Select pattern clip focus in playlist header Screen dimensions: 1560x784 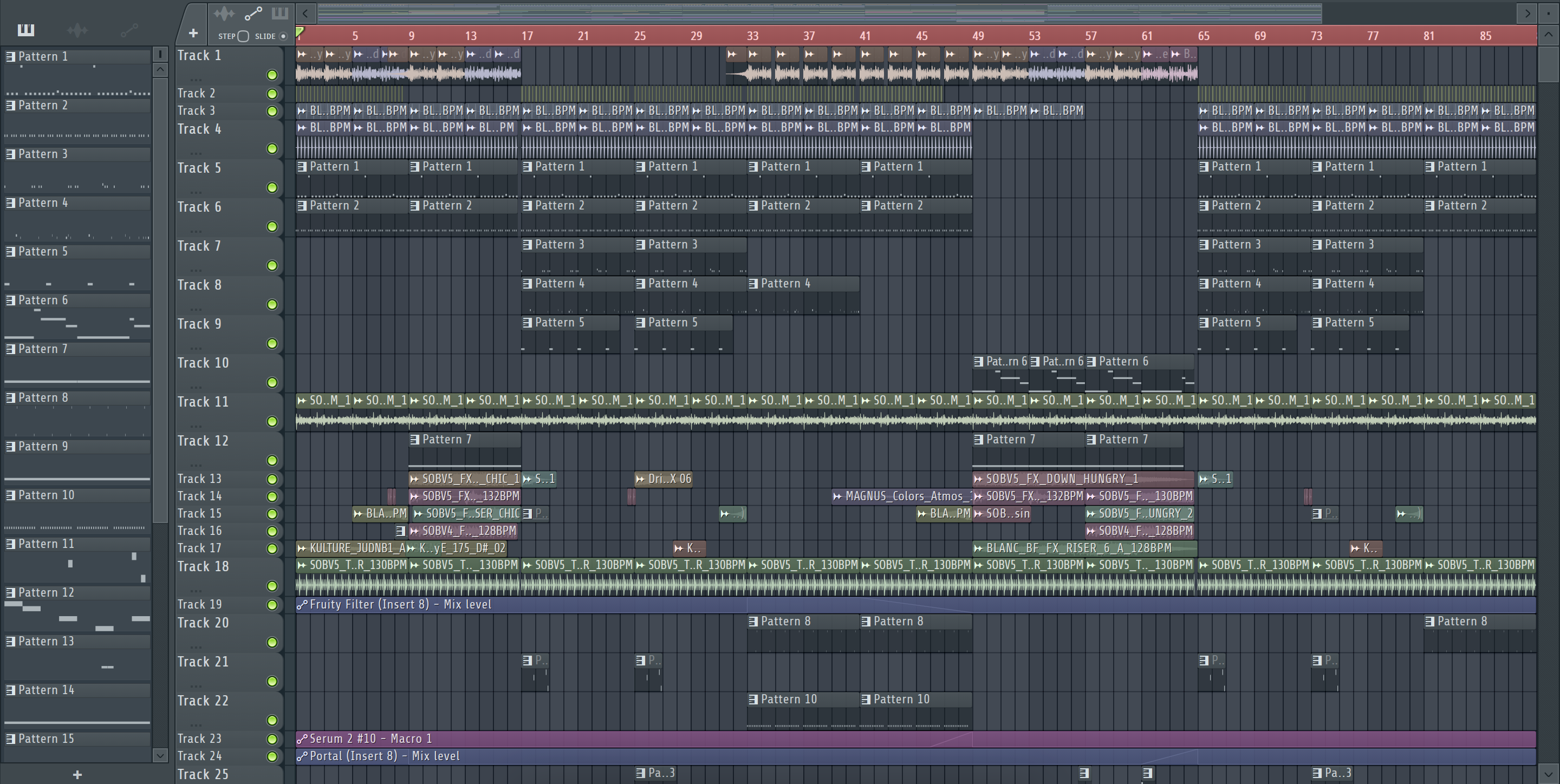point(280,14)
